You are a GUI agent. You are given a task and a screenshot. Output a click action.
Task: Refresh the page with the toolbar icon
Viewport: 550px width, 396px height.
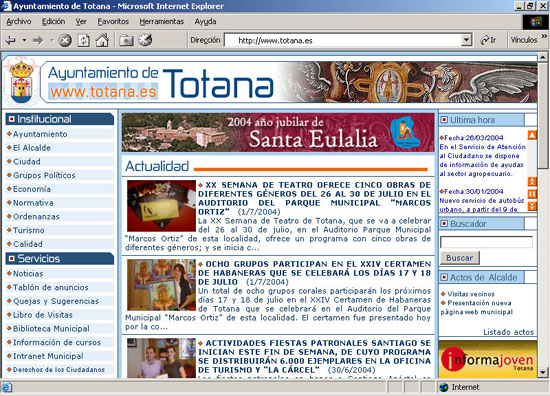[83, 40]
